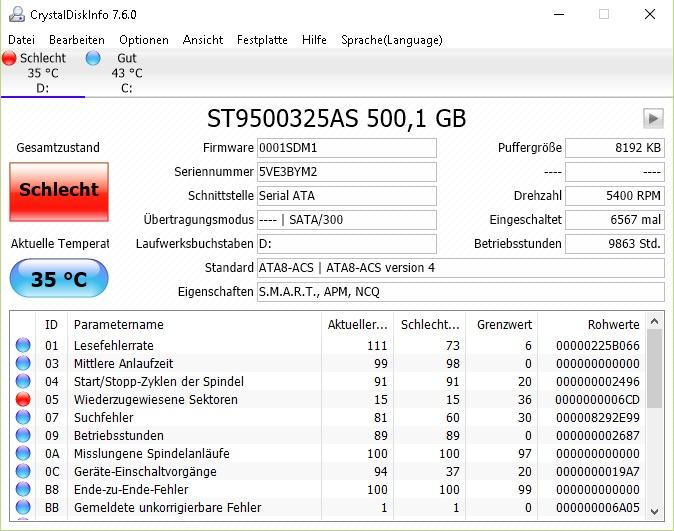Click the Schlecht... column header
This screenshot has height=531, width=674.
pos(430,325)
